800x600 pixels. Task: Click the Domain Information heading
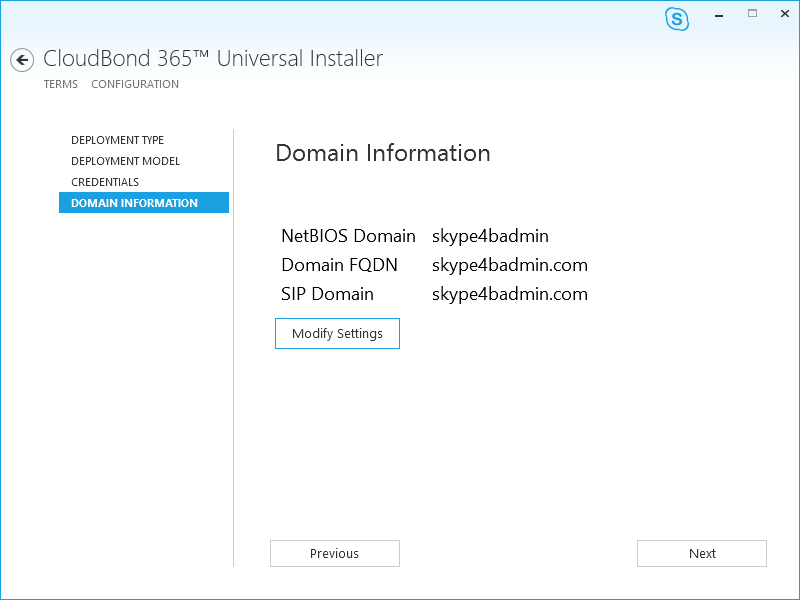(383, 153)
